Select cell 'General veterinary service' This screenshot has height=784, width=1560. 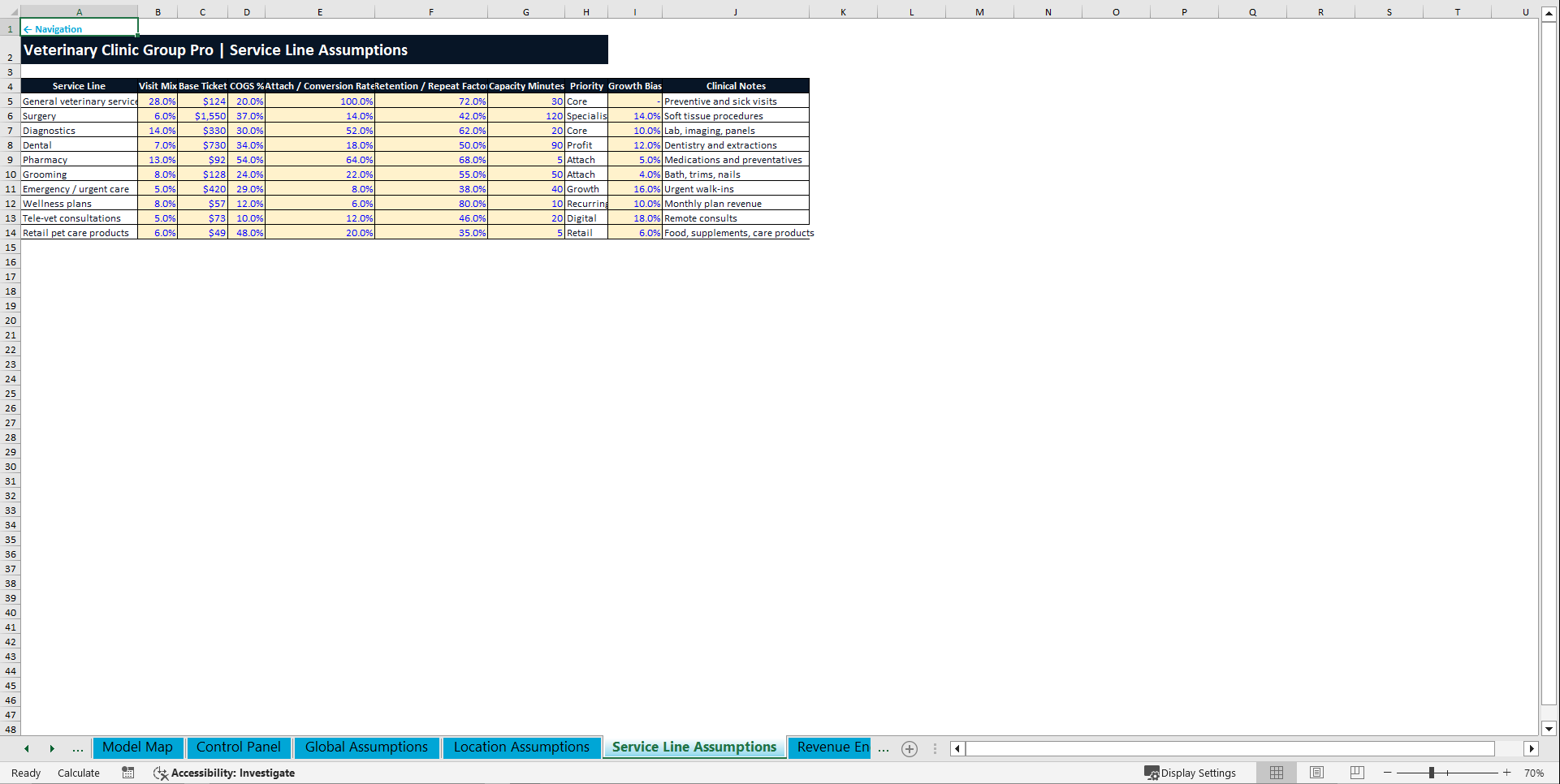tap(79, 101)
